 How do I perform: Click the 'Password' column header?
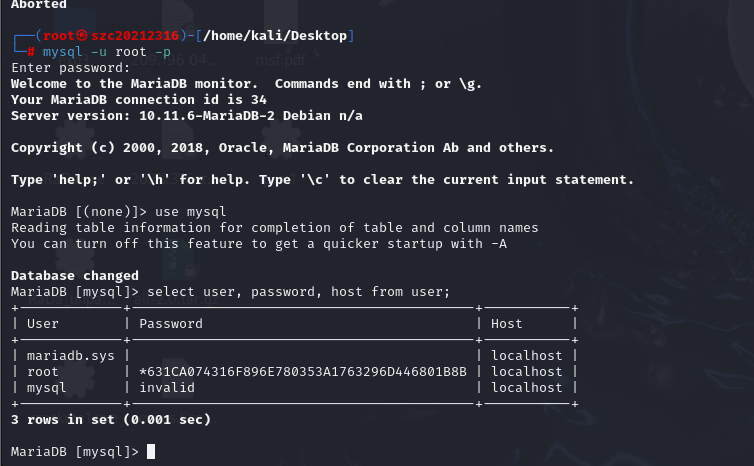pyautogui.click(x=171, y=324)
